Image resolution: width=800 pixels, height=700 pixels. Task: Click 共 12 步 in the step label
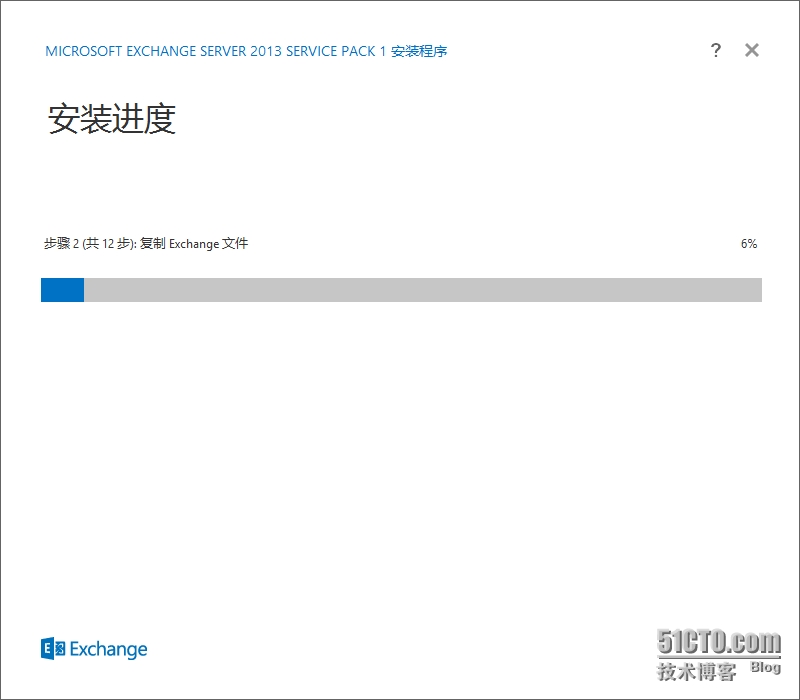coord(110,244)
